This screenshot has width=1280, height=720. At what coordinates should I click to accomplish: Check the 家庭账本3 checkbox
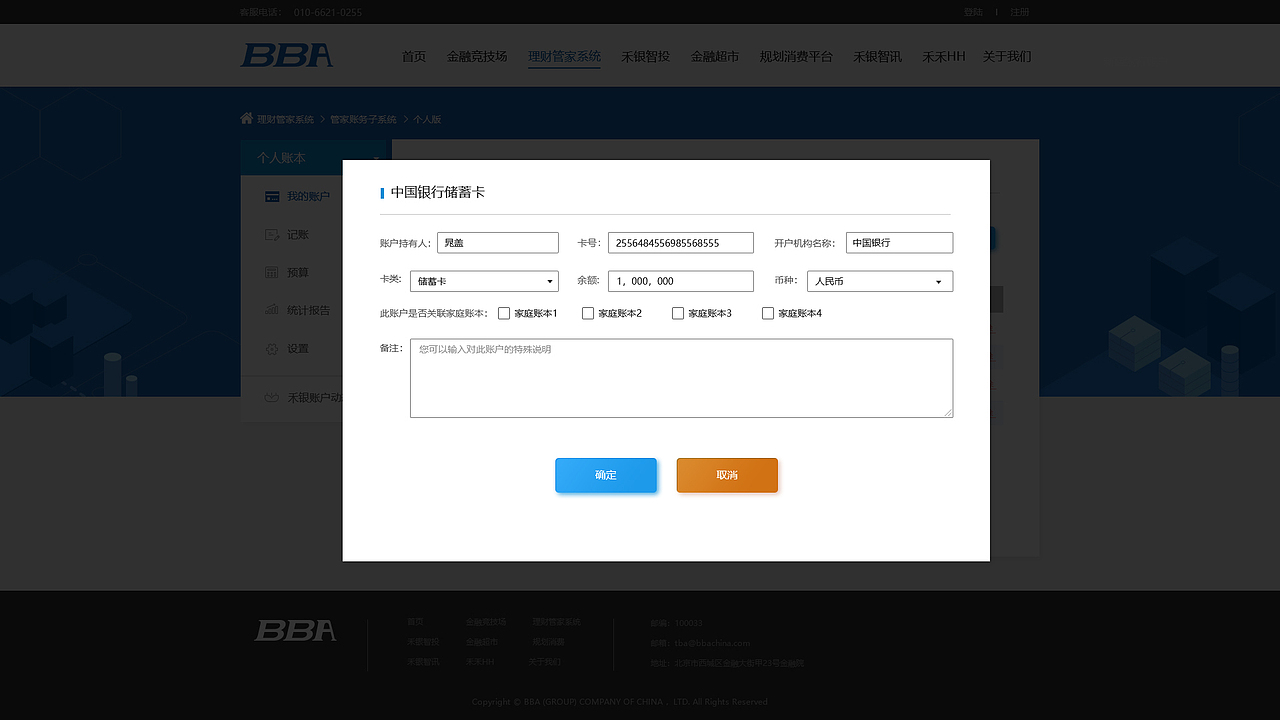[678, 313]
